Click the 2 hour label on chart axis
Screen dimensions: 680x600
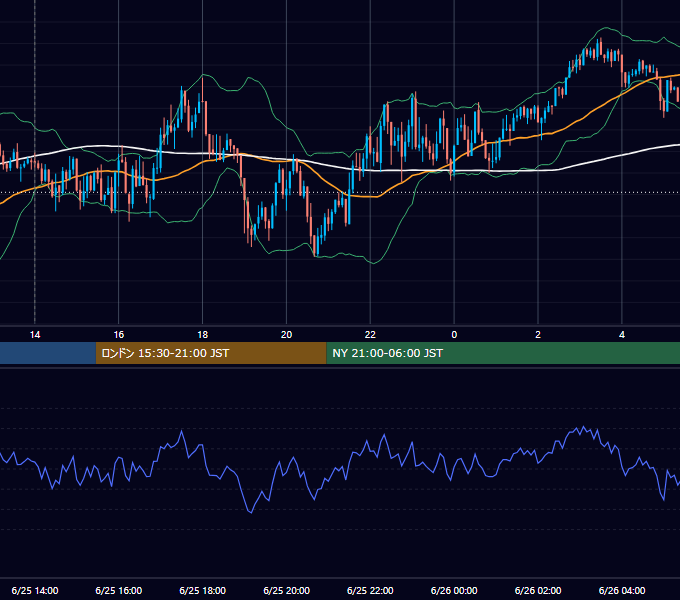coord(538,335)
